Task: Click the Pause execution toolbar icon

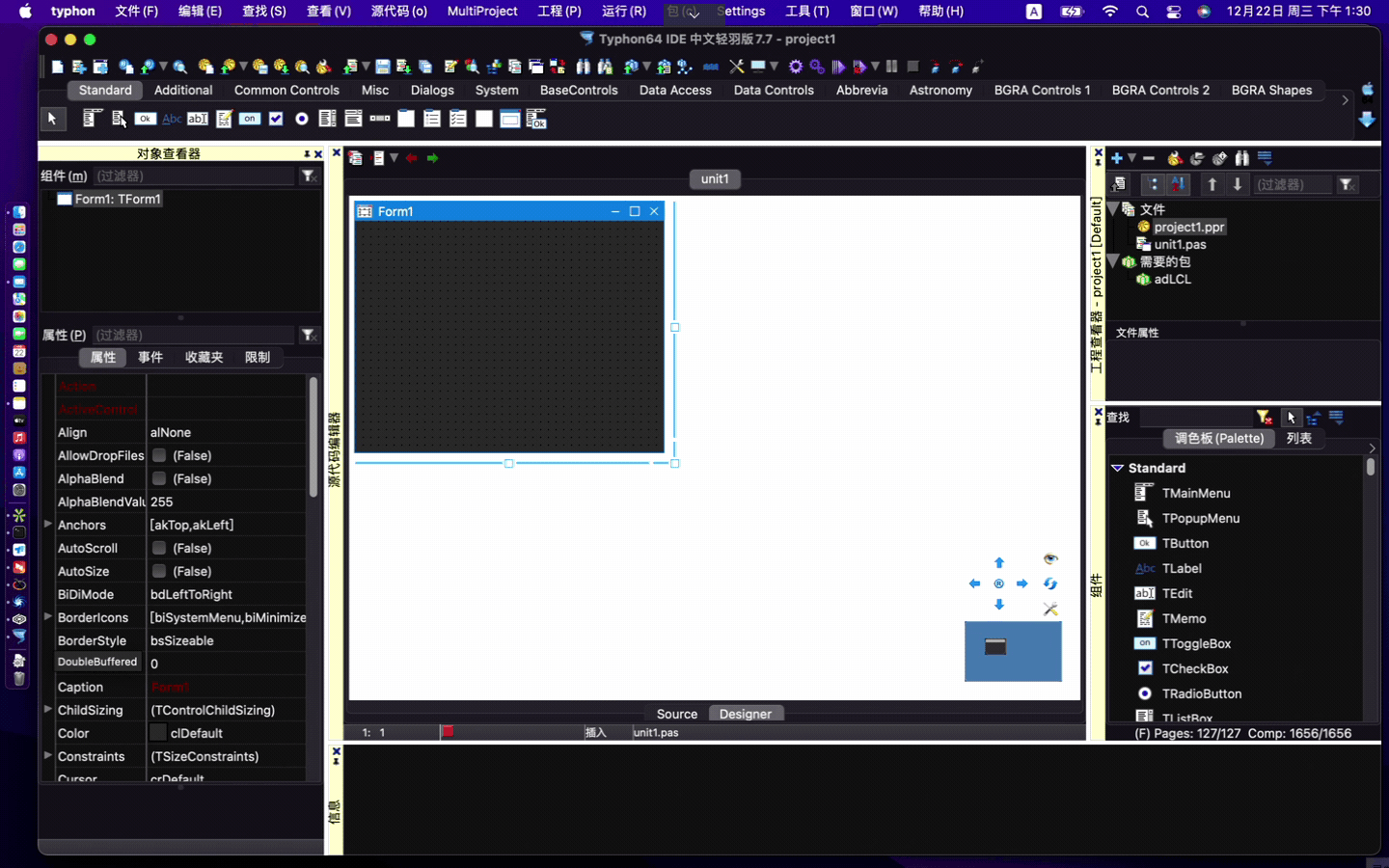Action: pyautogui.click(x=891, y=67)
